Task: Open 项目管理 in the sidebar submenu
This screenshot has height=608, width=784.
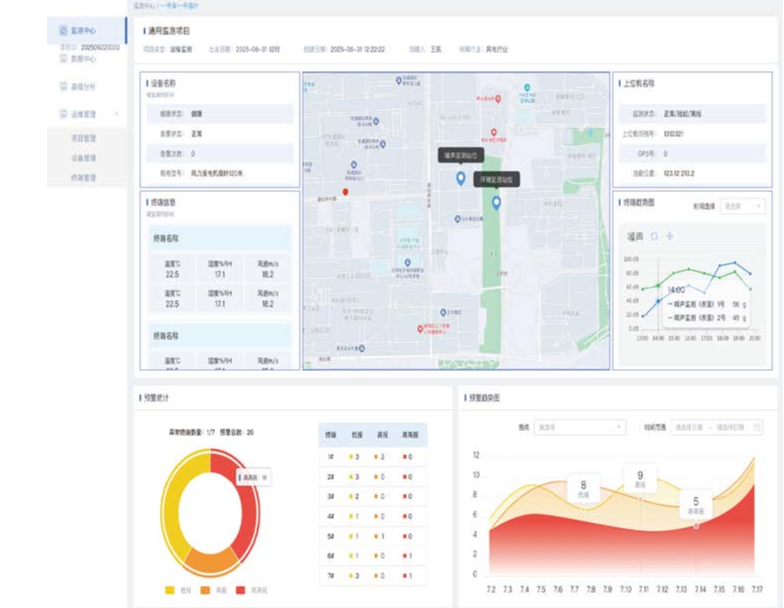Action: click(84, 138)
